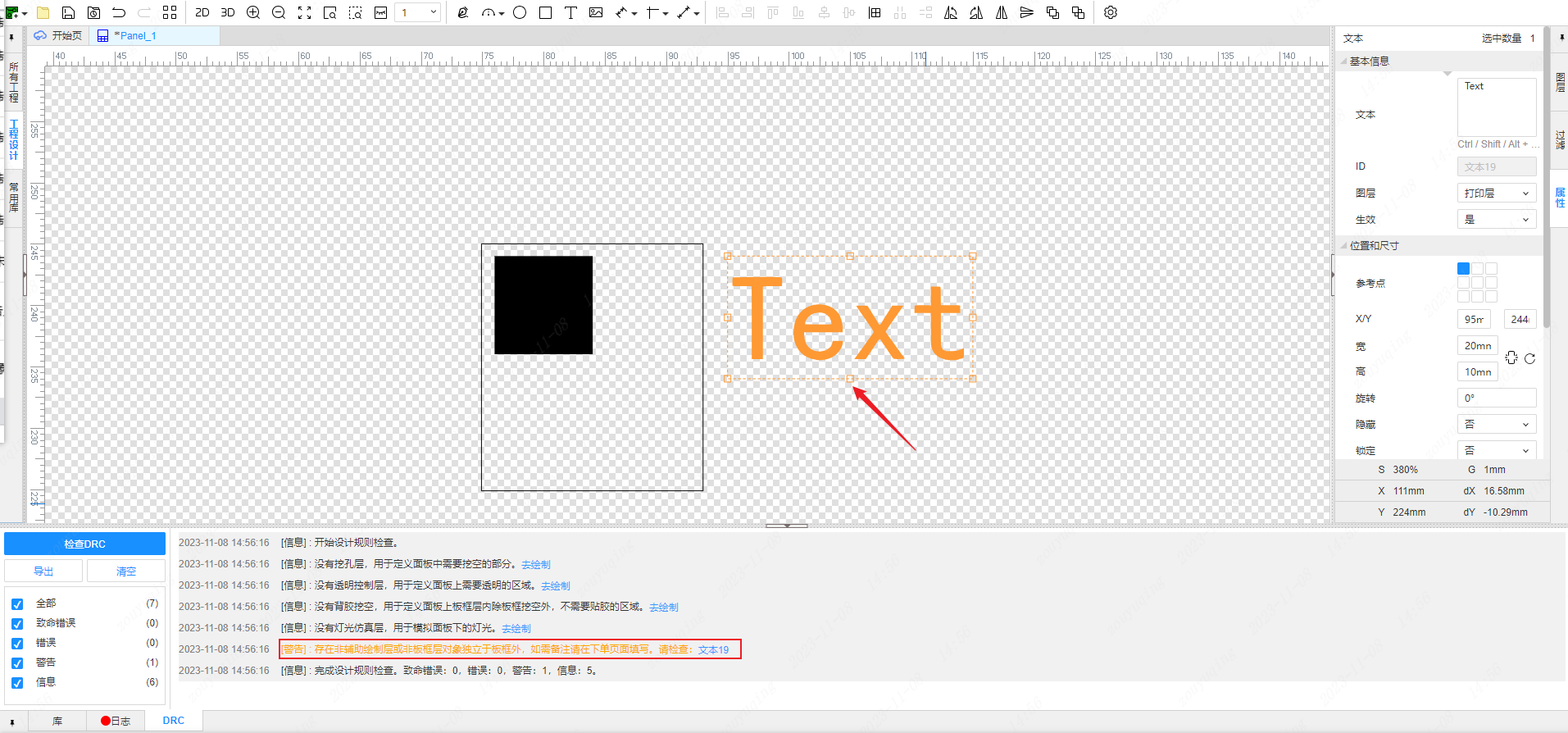Select bottom-right reference point square
The height and width of the screenshot is (733, 1568).
point(1491,296)
